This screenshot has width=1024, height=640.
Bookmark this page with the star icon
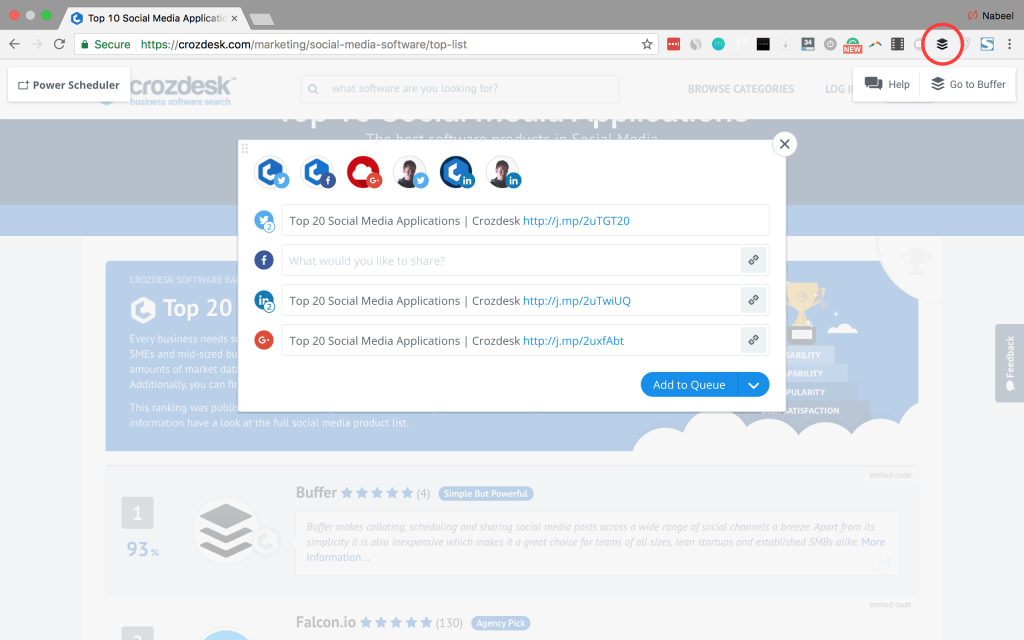click(x=647, y=44)
